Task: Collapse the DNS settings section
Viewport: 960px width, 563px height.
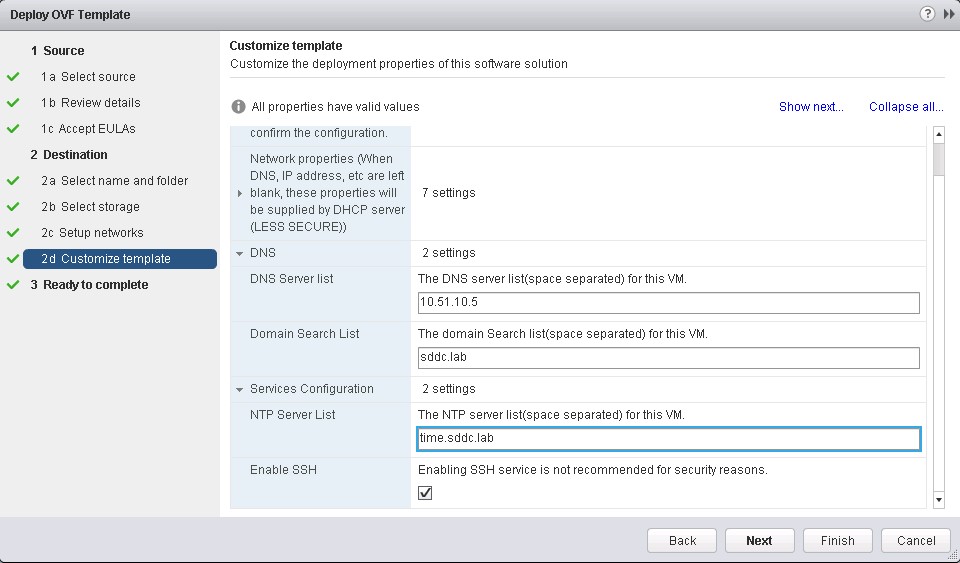Action: tap(240, 253)
